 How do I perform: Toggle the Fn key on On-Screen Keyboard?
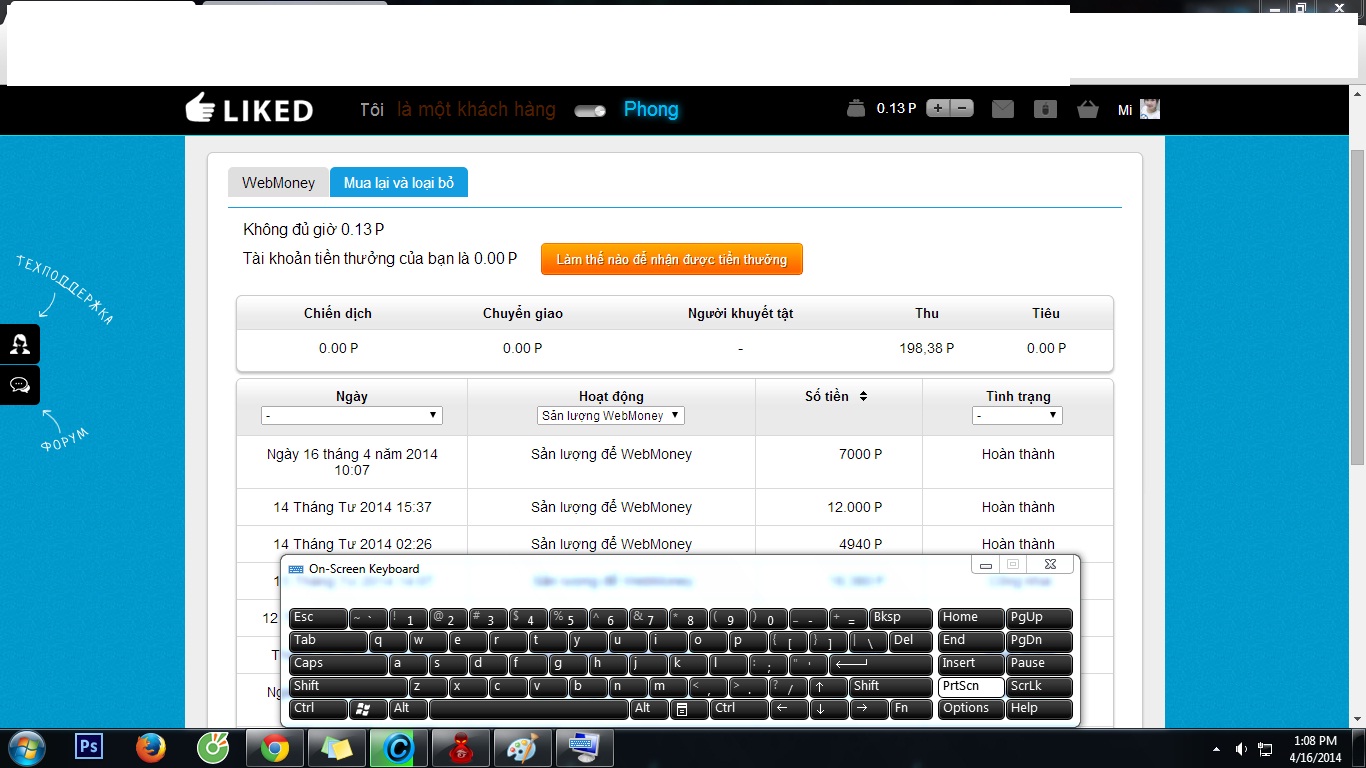pyautogui.click(x=910, y=710)
